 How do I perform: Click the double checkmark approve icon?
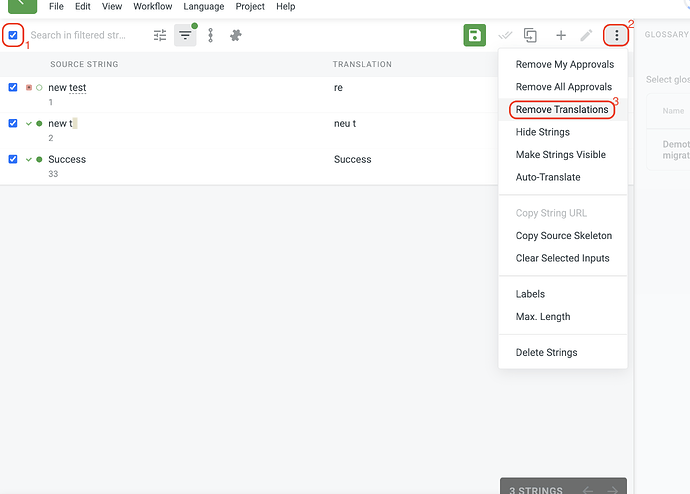[x=505, y=35]
